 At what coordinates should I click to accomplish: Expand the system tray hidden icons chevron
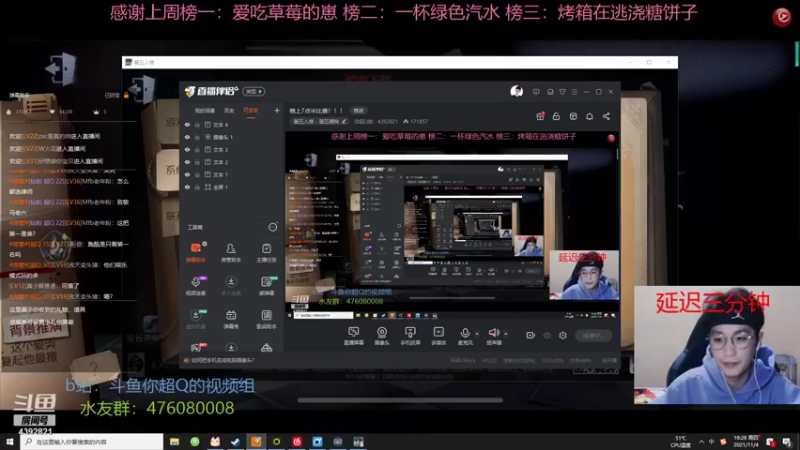pos(702,442)
